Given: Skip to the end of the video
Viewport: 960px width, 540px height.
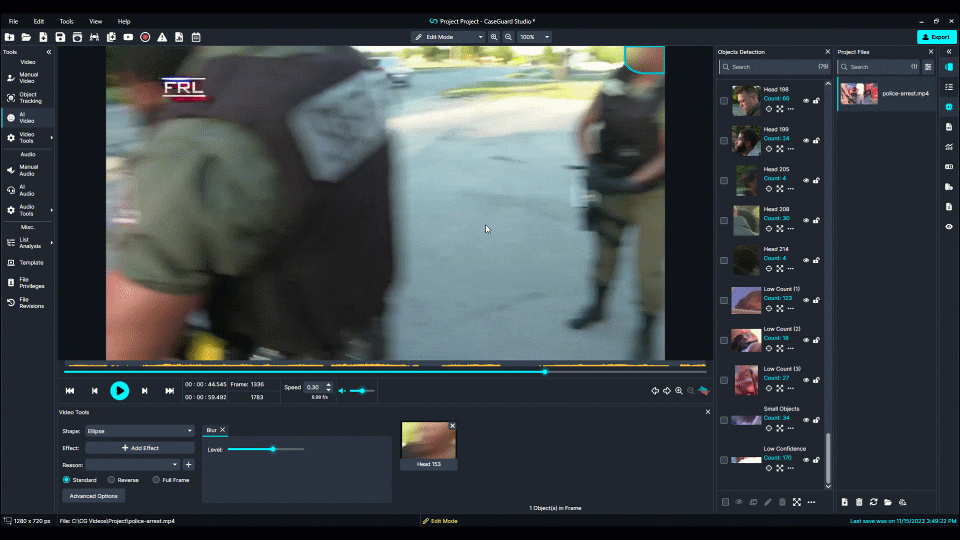Looking at the screenshot, I should [x=170, y=391].
